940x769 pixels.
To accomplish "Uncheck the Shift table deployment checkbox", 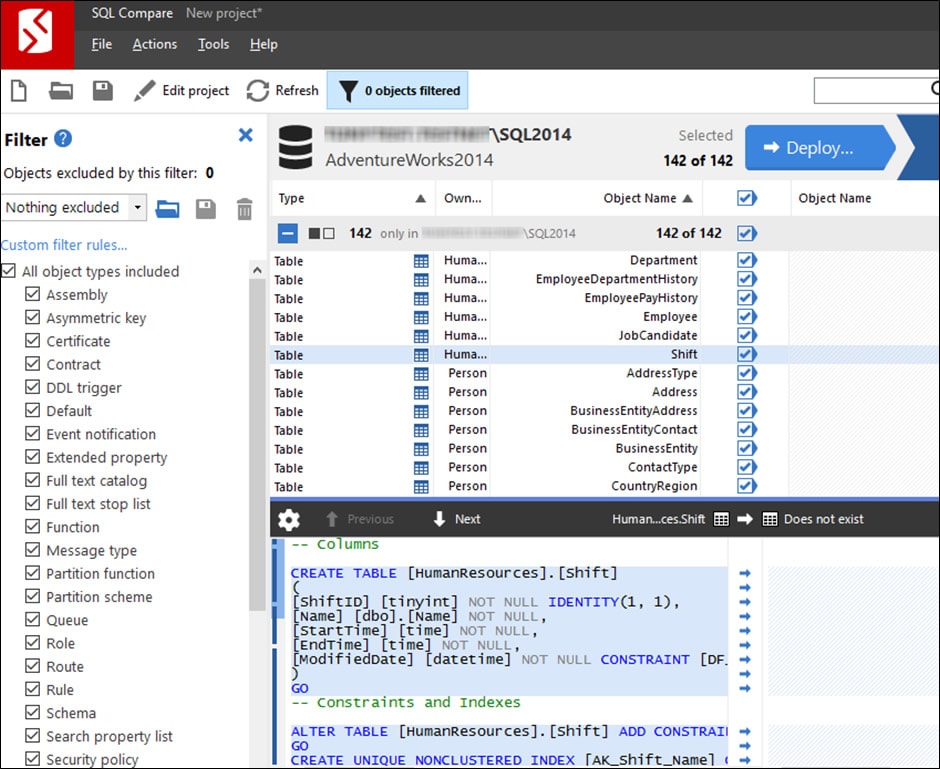I will tap(746, 354).
